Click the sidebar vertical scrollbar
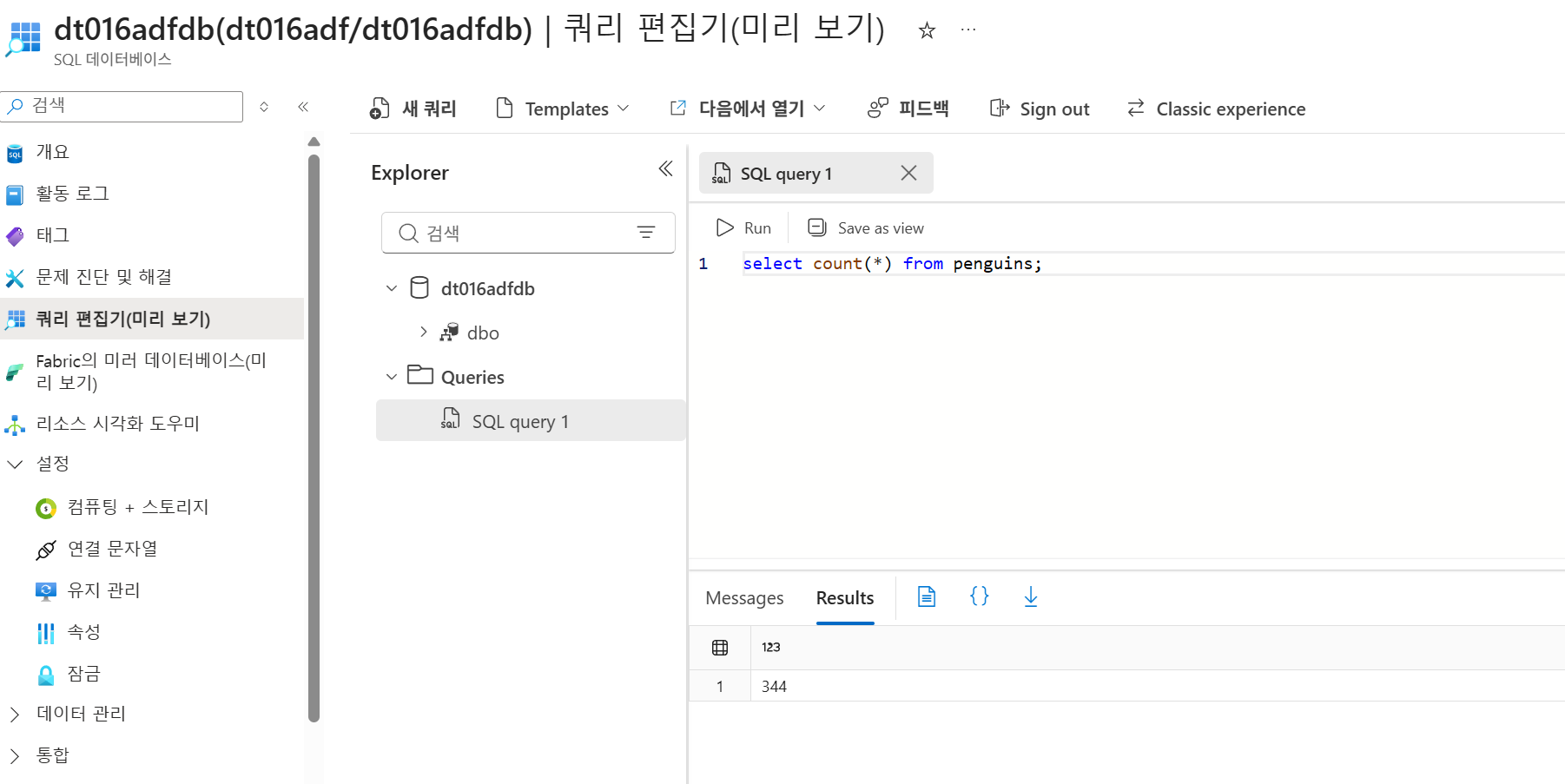The width and height of the screenshot is (1565, 784). tap(314, 438)
